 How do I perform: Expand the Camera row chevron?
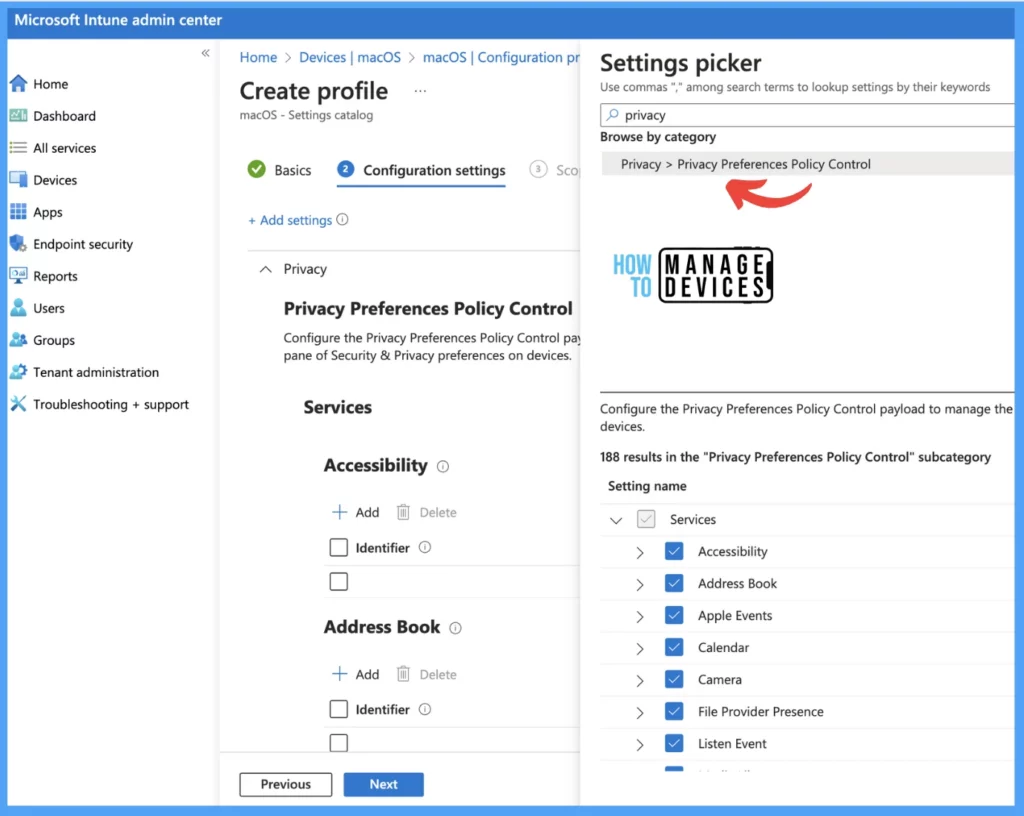(x=640, y=680)
